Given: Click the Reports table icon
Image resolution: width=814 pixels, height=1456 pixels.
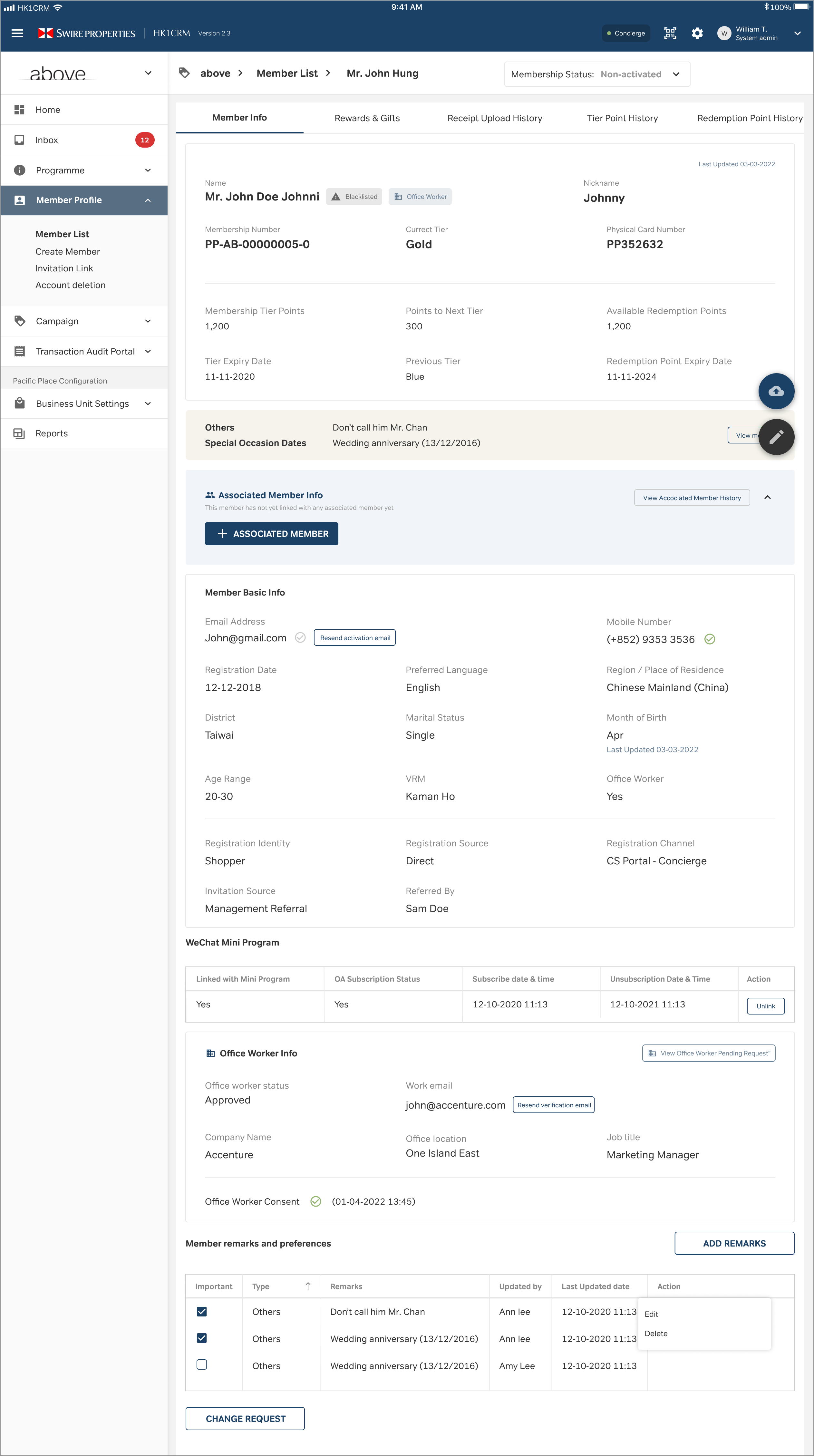Looking at the screenshot, I should (x=19, y=433).
